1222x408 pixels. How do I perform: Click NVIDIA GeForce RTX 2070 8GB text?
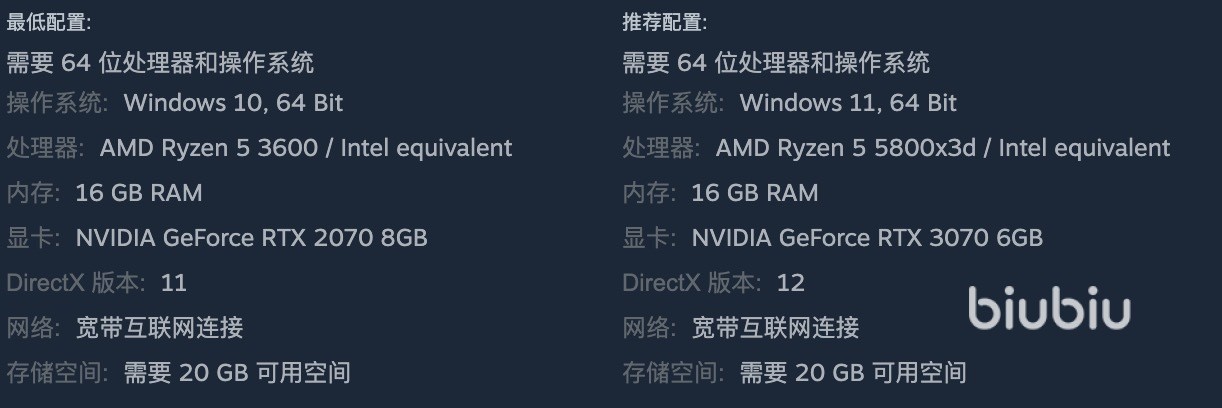pyautogui.click(x=251, y=238)
